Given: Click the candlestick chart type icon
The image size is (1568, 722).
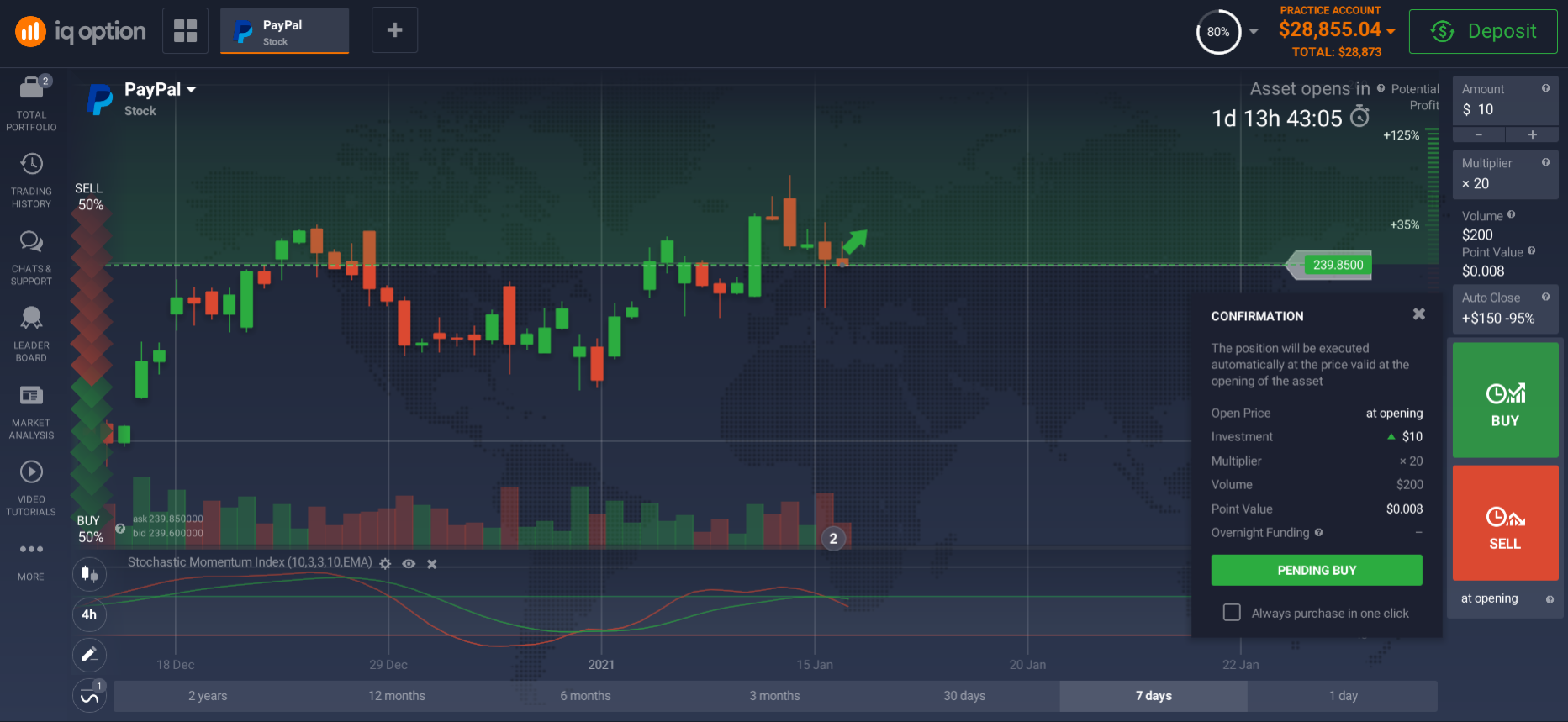Looking at the screenshot, I should click(x=89, y=575).
